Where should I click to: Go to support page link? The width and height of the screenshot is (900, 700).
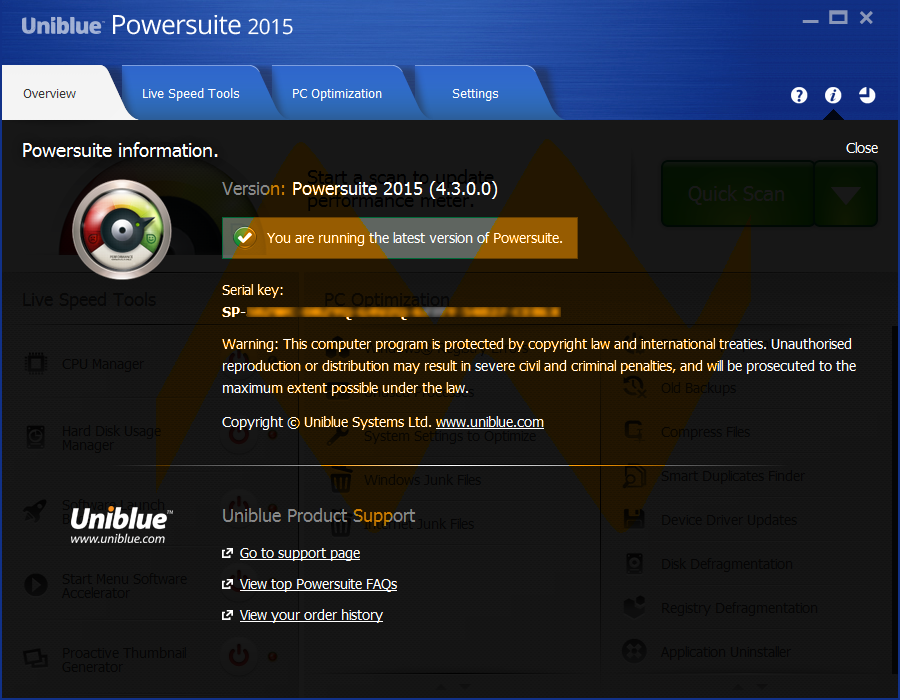300,553
